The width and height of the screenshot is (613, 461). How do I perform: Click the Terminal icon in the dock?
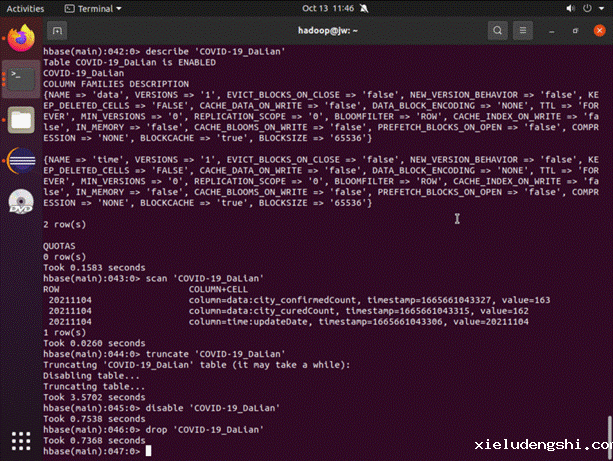pyautogui.click(x=19, y=78)
